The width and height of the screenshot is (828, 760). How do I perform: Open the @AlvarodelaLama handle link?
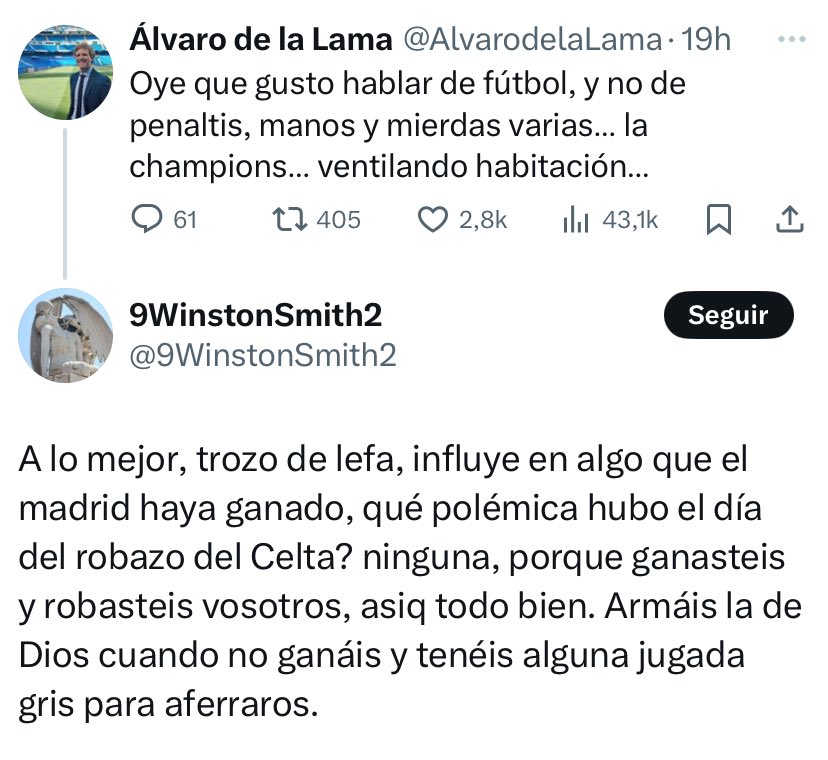click(x=532, y=40)
